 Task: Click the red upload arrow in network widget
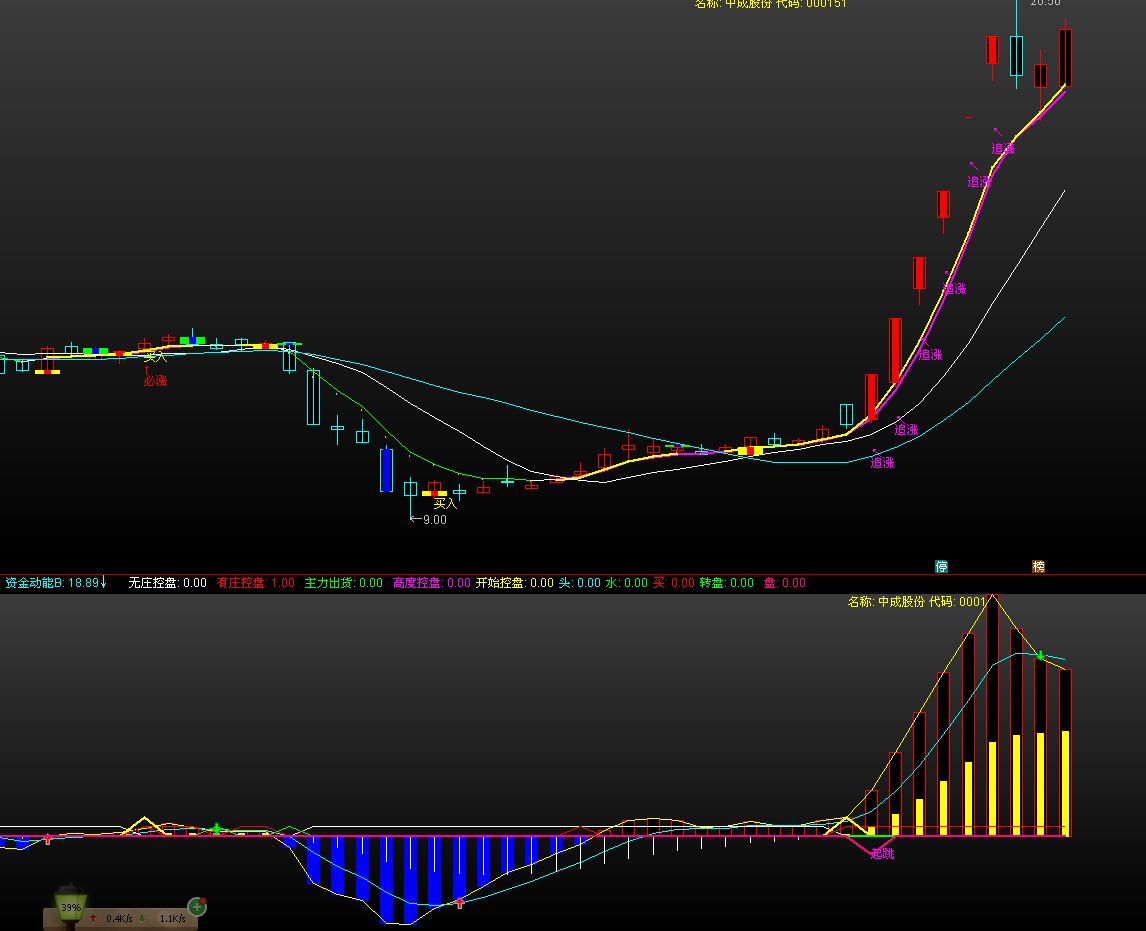(93, 919)
